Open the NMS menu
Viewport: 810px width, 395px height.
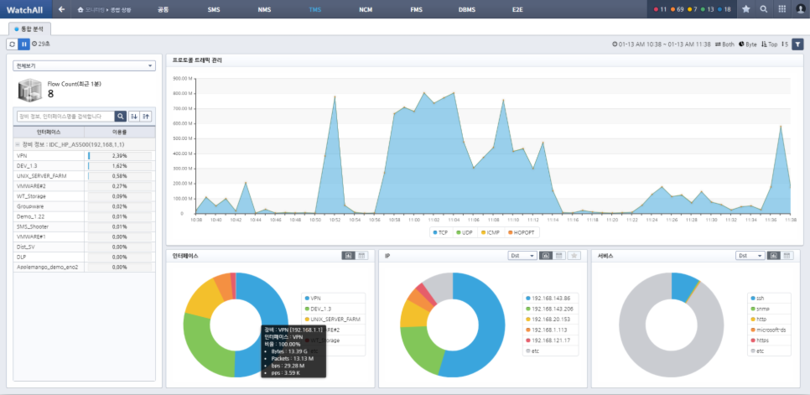point(264,9)
